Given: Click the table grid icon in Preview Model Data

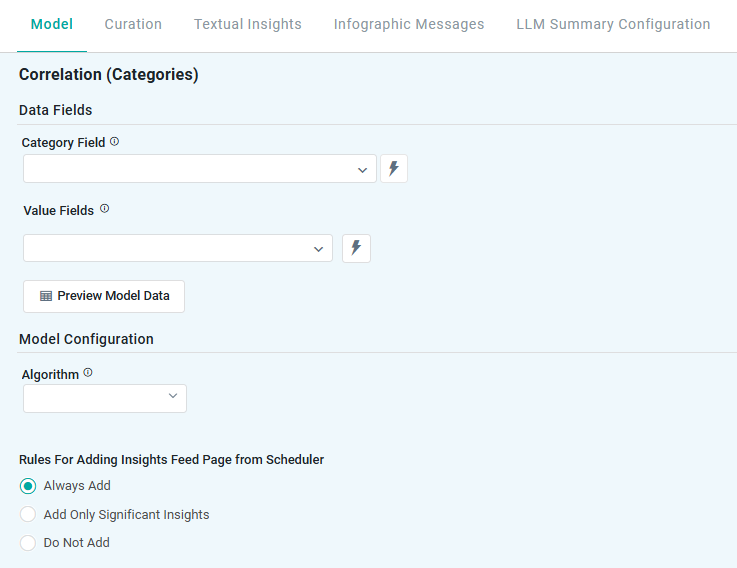Looking at the screenshot, I should pyautogui.click(x=46, y=296).
